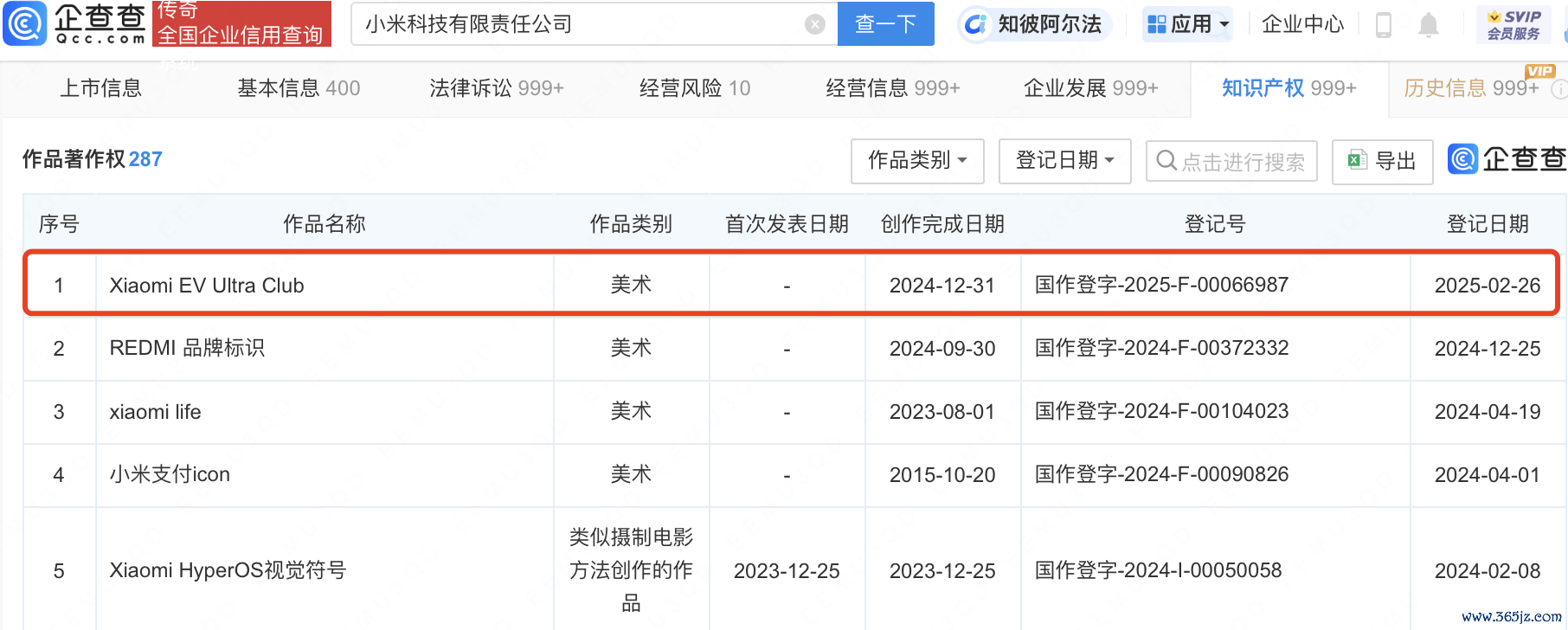Image resolution: width=1568 pixels, height=630 pixels.
Task: Click completion date 2023-08-01
Action: click(942, 412)
